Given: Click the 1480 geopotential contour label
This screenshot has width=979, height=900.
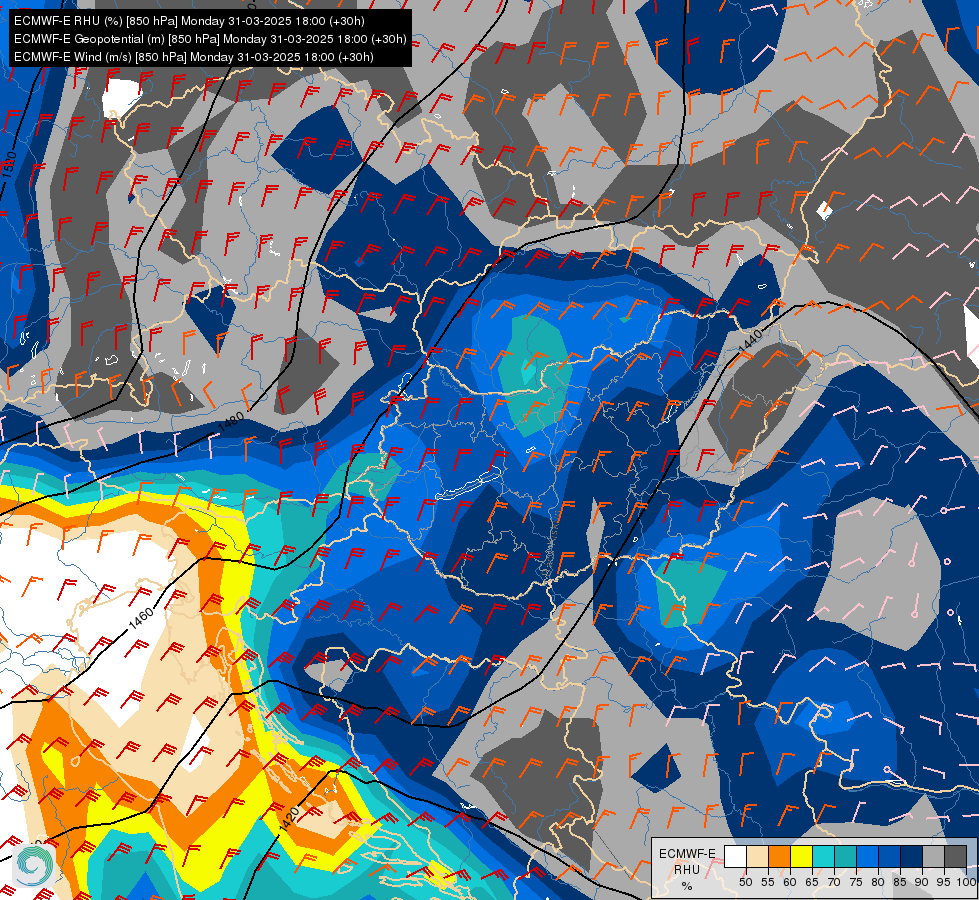Looking at the screenshot, I should 232,424.
